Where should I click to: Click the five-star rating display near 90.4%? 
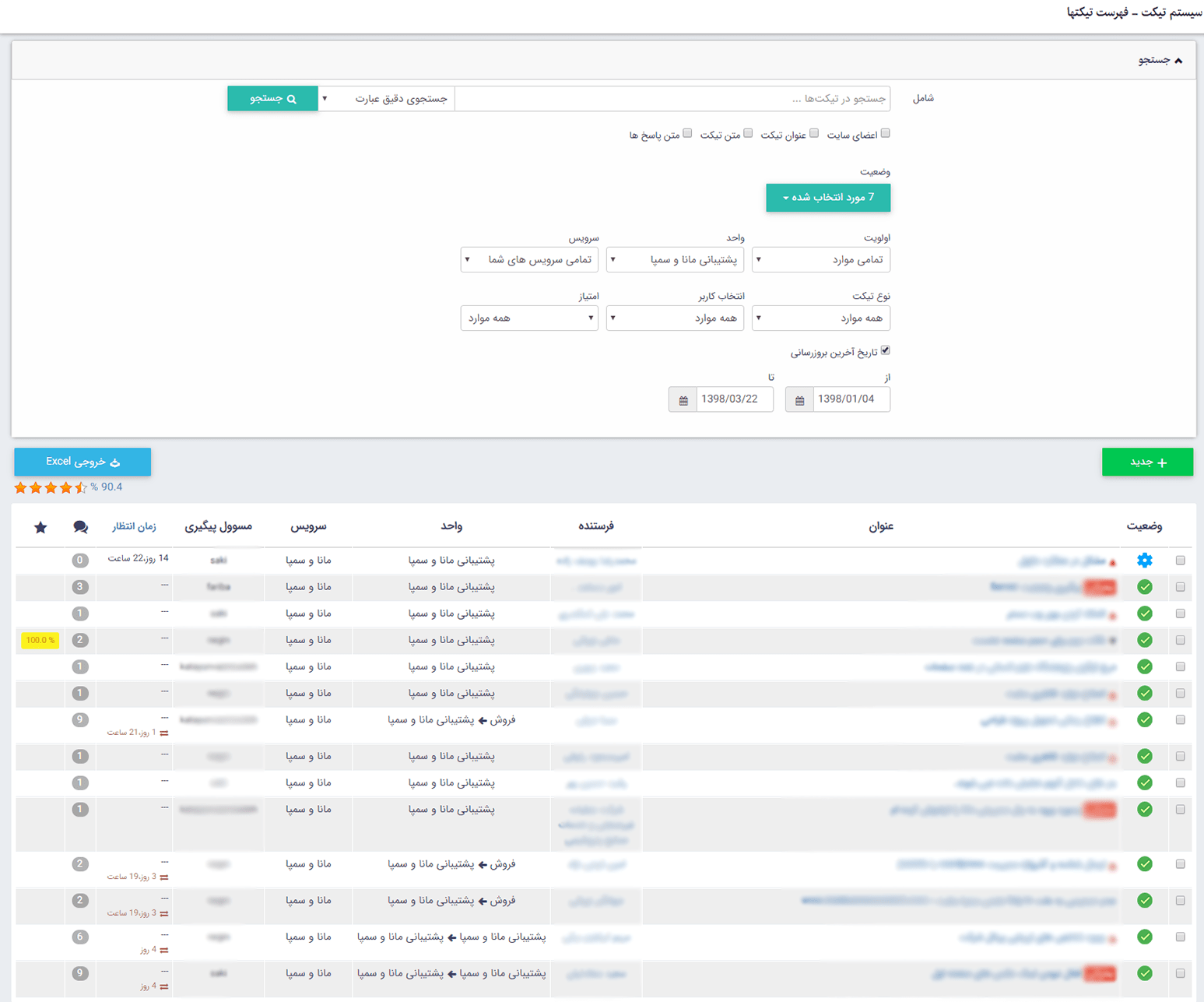51,488
